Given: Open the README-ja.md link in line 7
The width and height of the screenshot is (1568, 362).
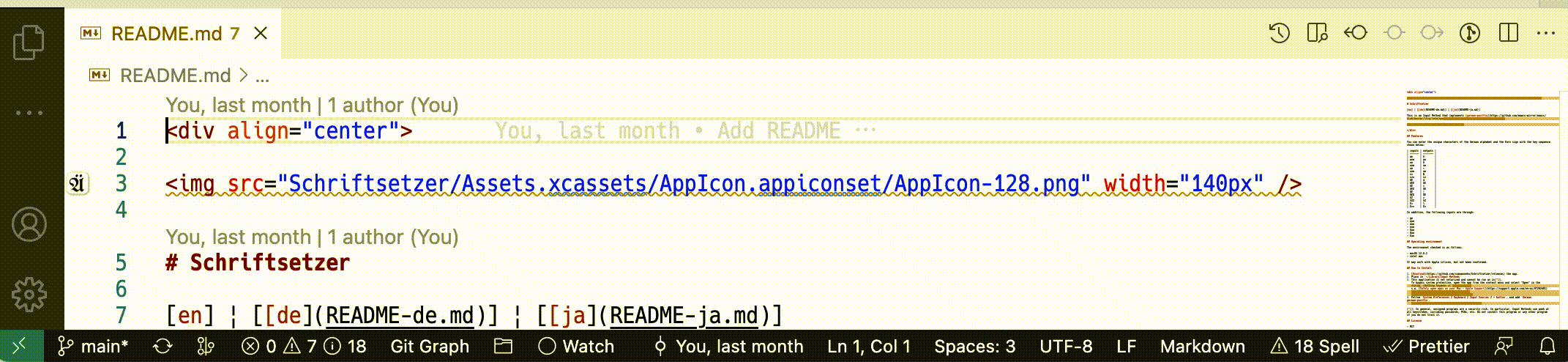Looking at the screenshot, I should pos(684,316).
